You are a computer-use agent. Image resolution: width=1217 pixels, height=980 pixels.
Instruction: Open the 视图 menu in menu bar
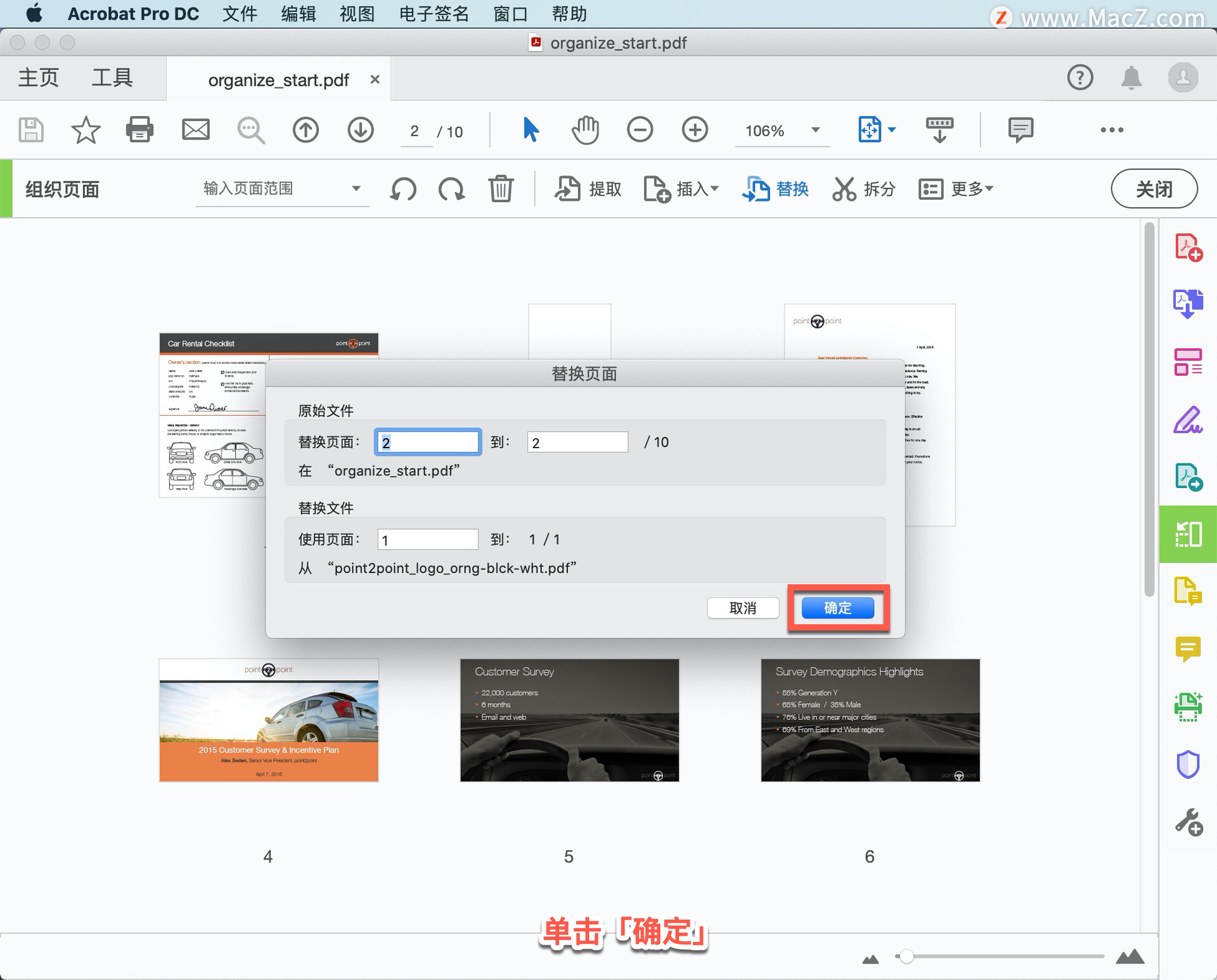(x=357, y=14)
